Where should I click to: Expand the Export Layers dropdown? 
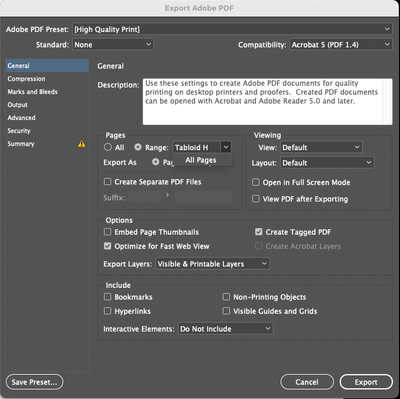coord(212,264)
